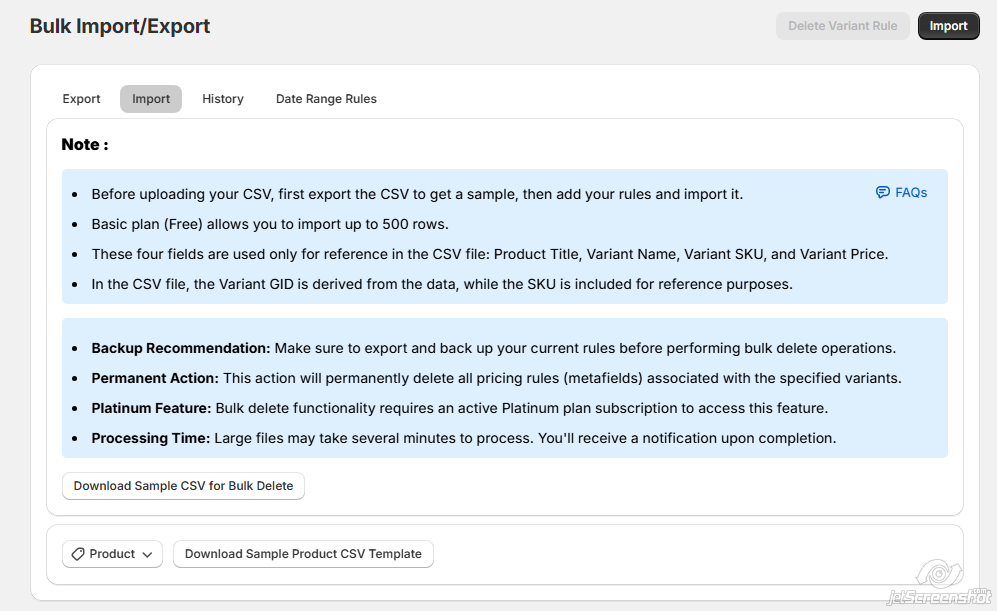997x611 pixels.
Task: Click the Bulk Import/Export page heading
Action: [x=120, y=26]
